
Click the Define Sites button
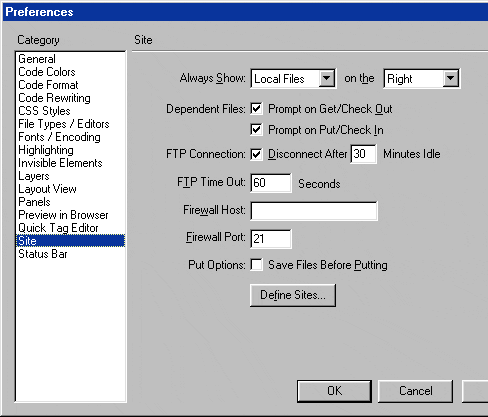click(x=293, y=295)
